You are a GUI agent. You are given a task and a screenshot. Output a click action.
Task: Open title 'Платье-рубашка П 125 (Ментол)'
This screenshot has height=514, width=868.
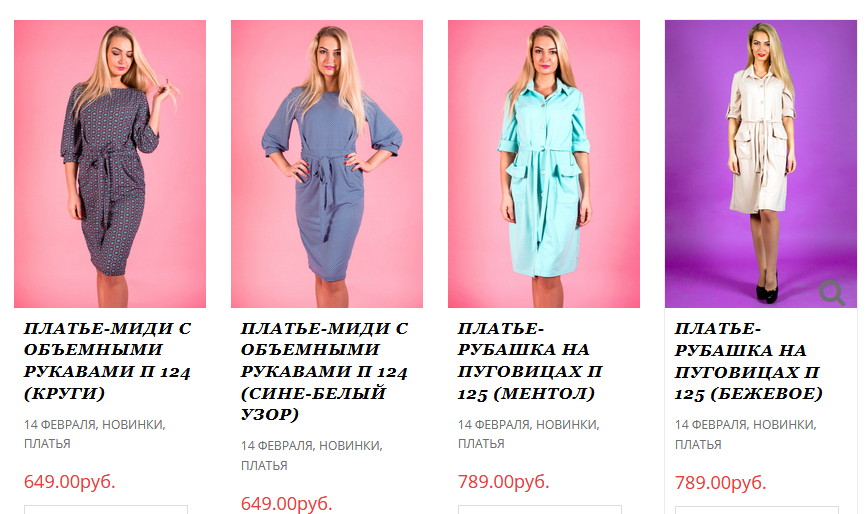[530, 361]
